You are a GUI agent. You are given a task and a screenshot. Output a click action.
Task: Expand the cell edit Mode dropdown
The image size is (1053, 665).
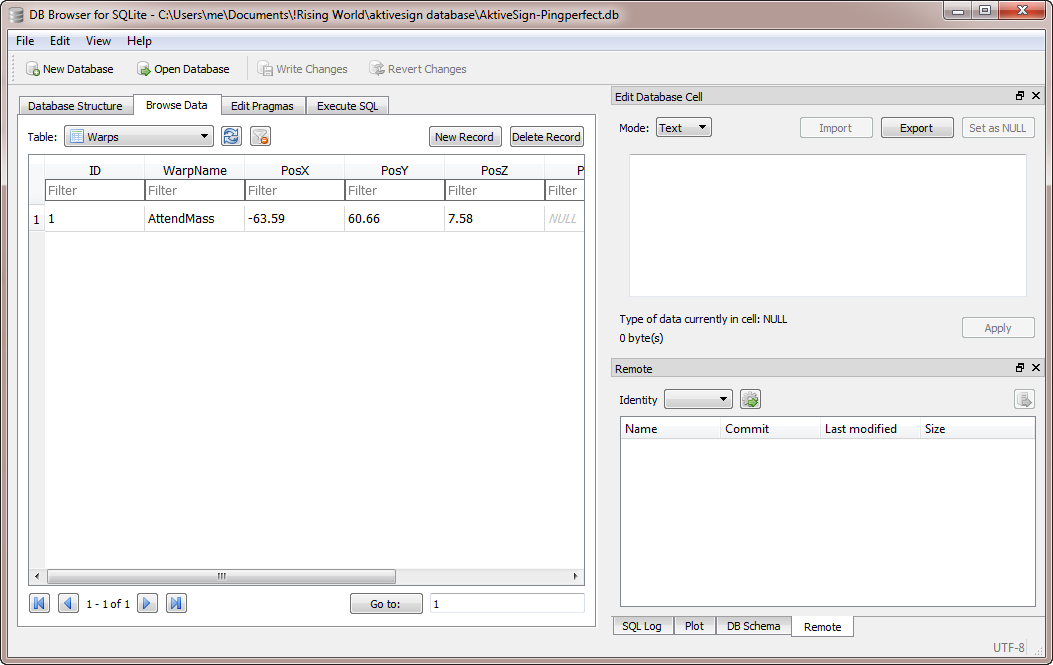point(684,128)
